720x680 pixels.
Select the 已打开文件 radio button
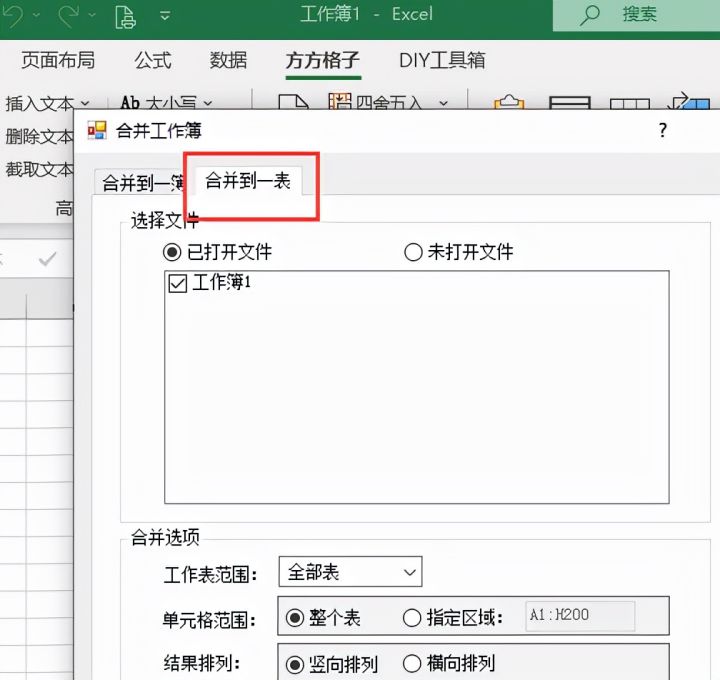[x=172, y=252]
